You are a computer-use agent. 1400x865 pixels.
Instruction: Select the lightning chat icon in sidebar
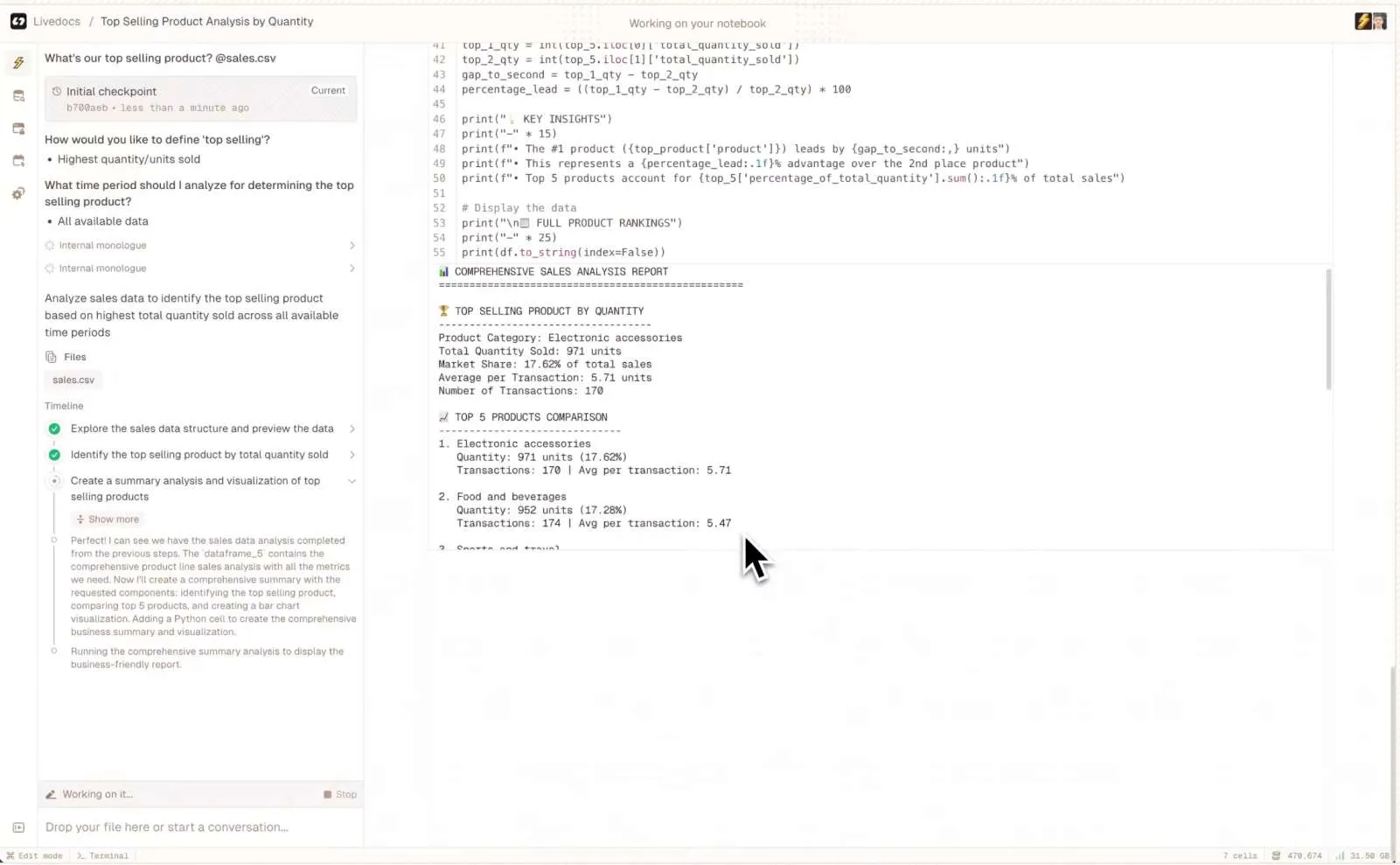(x=18, y=62)
